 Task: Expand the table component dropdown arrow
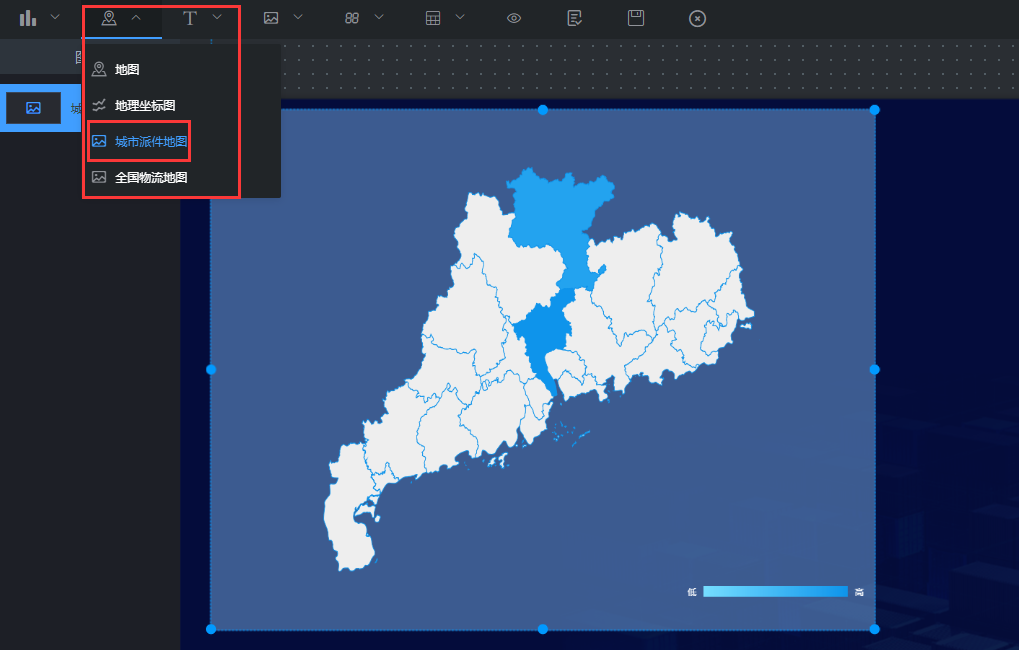point(460,17)
